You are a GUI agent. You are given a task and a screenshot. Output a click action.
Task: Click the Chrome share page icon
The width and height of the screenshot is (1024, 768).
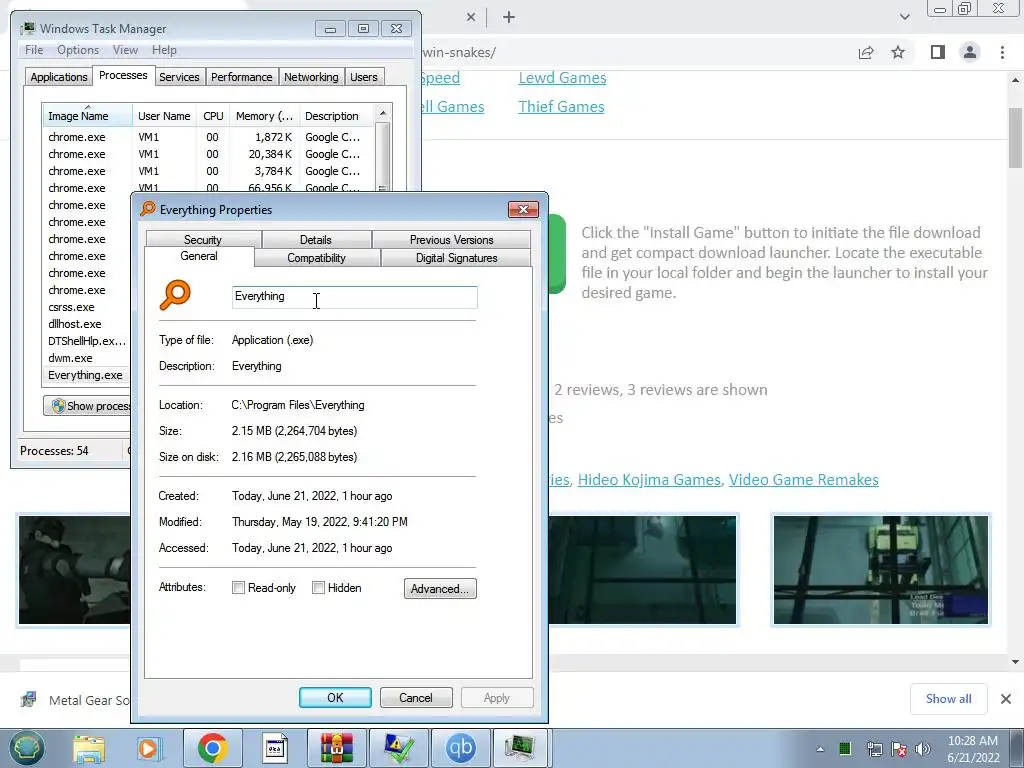(866, 52)
